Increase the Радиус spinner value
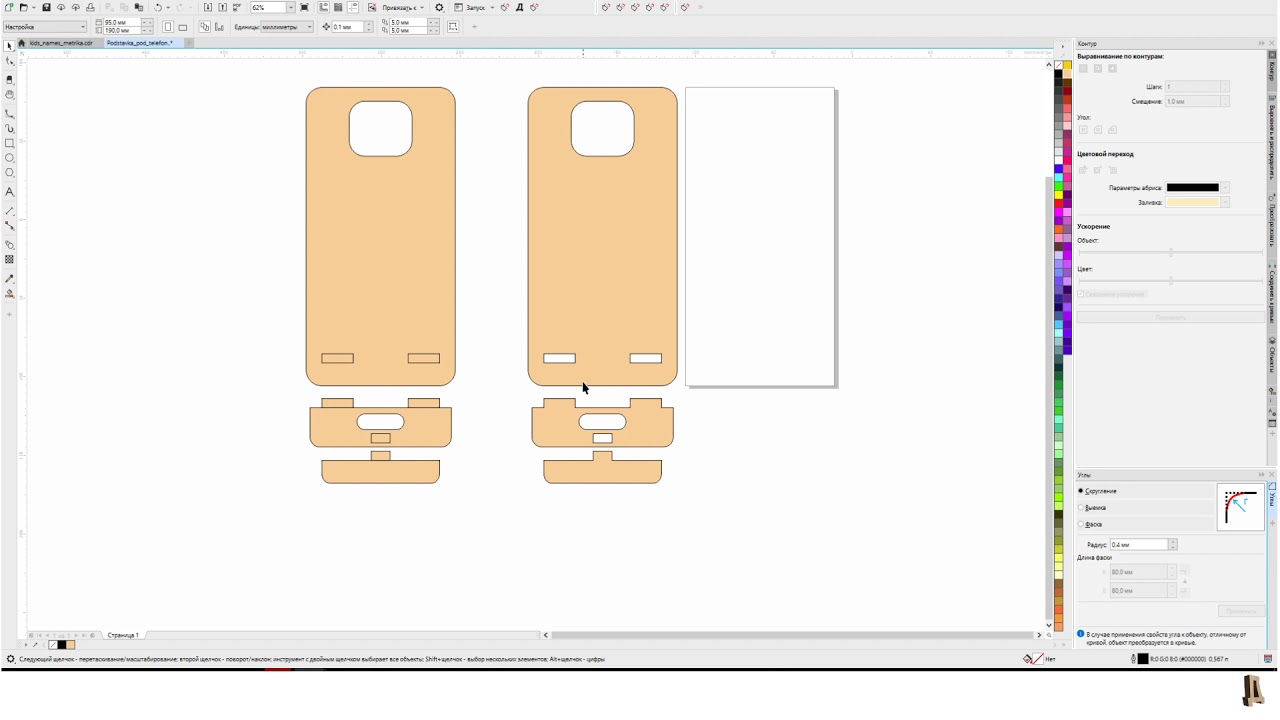 click(1173, 542)
